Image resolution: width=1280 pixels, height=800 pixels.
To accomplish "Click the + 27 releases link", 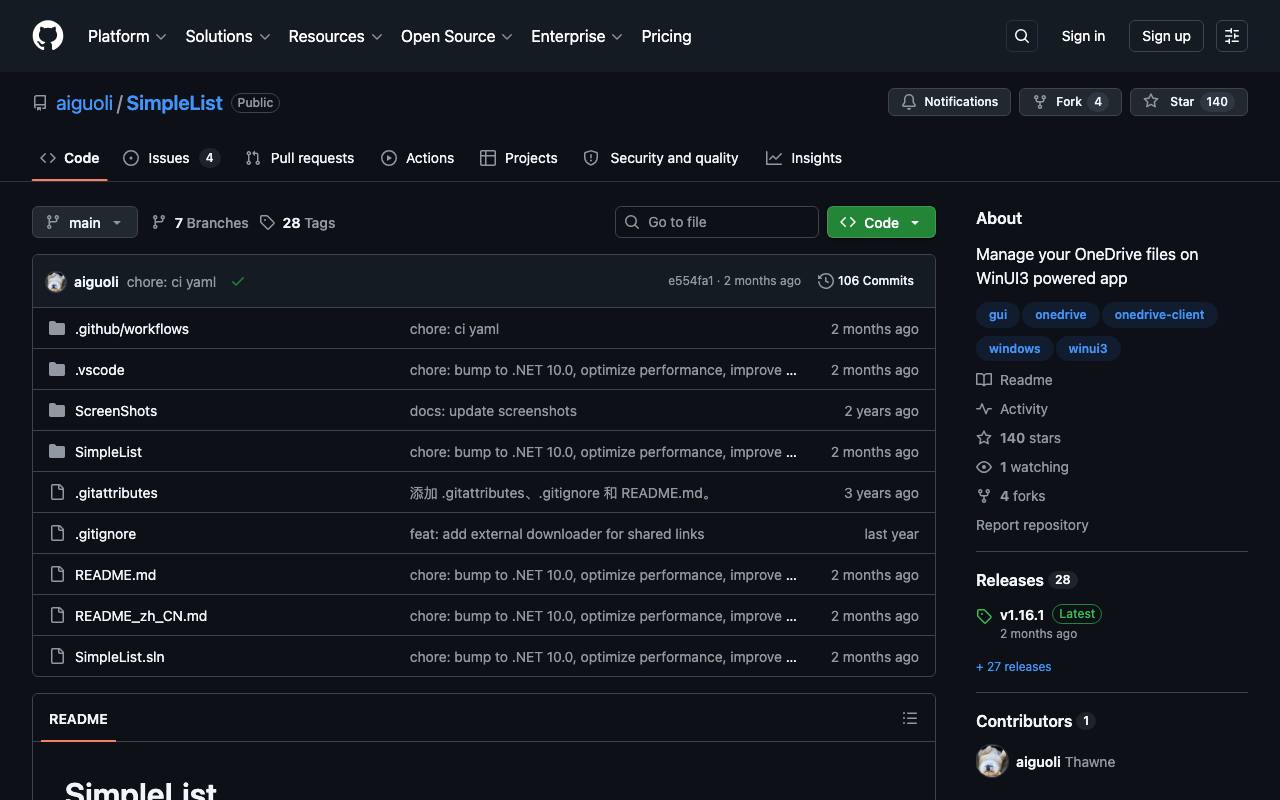I will [x=1014, y=667].
